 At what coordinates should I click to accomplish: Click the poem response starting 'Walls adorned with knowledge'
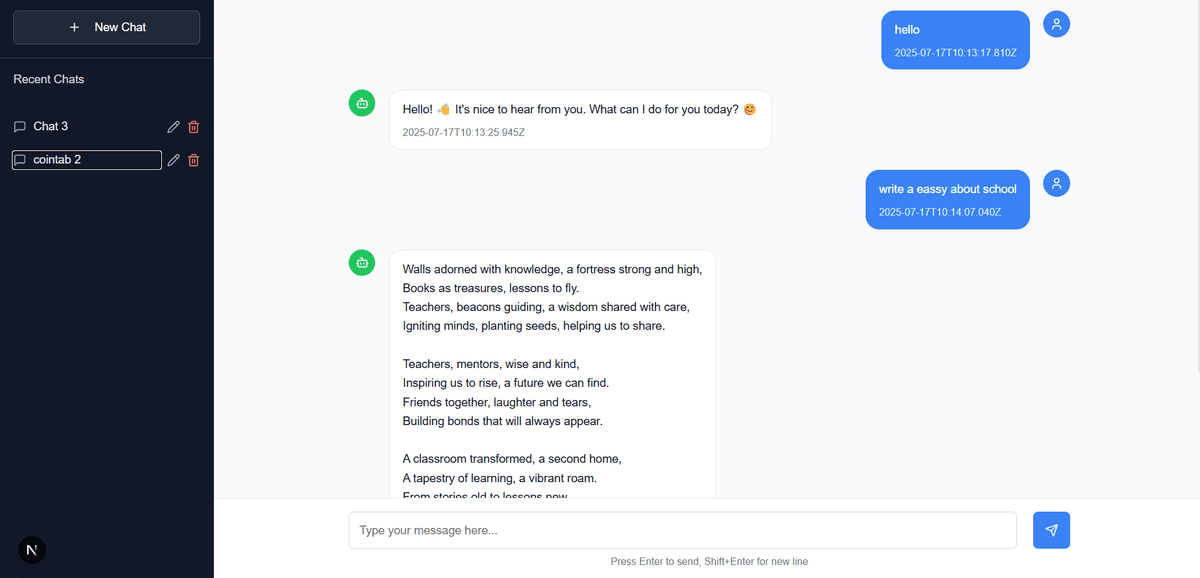tap(552, 374)
